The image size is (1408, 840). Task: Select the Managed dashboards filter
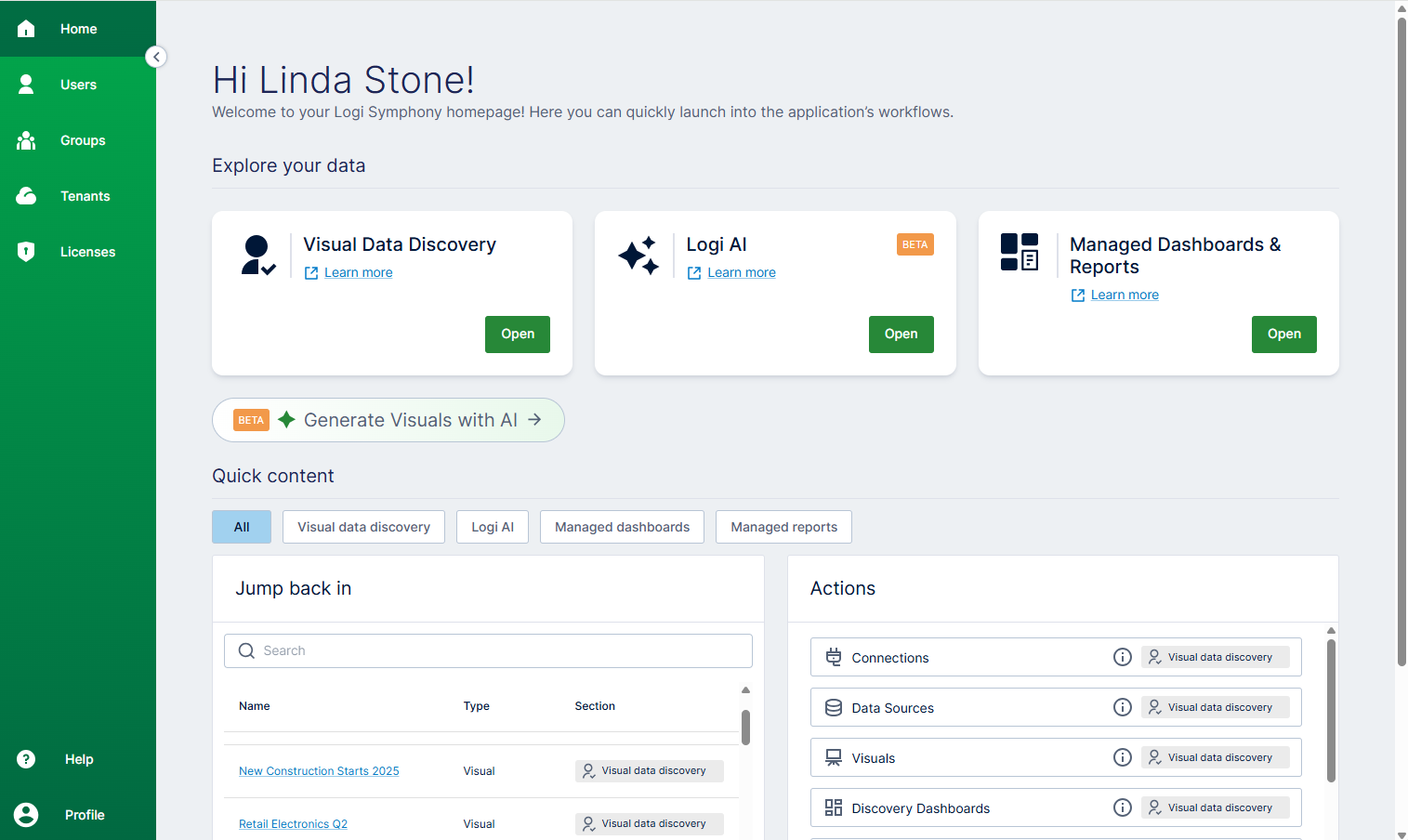pos(621,527)
